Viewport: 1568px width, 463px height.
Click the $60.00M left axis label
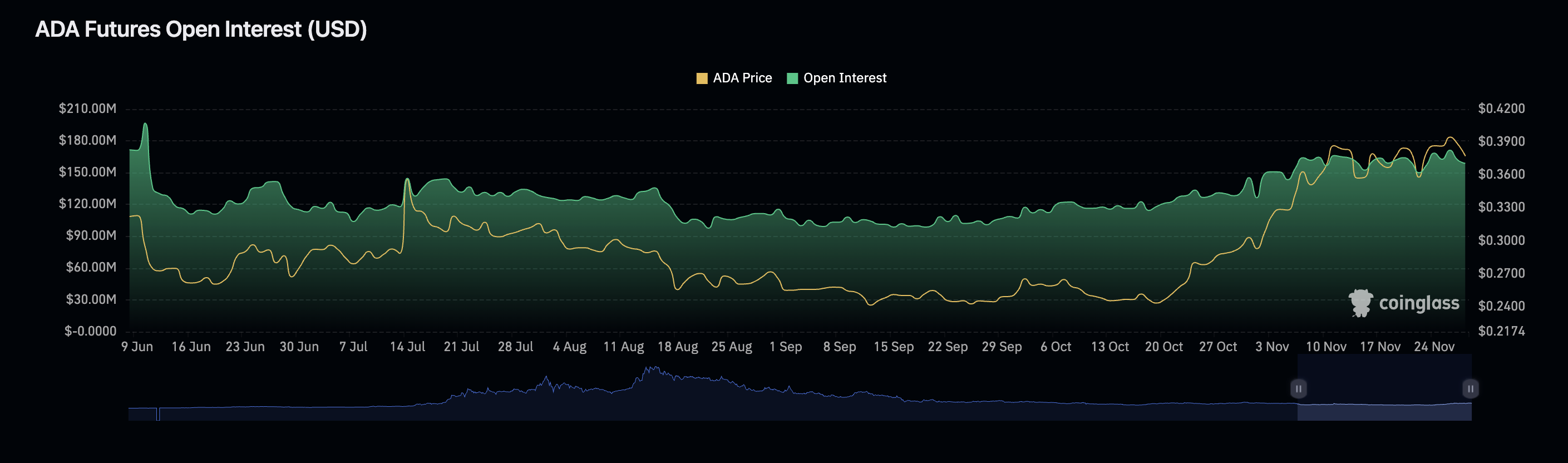tap(91, 267)
